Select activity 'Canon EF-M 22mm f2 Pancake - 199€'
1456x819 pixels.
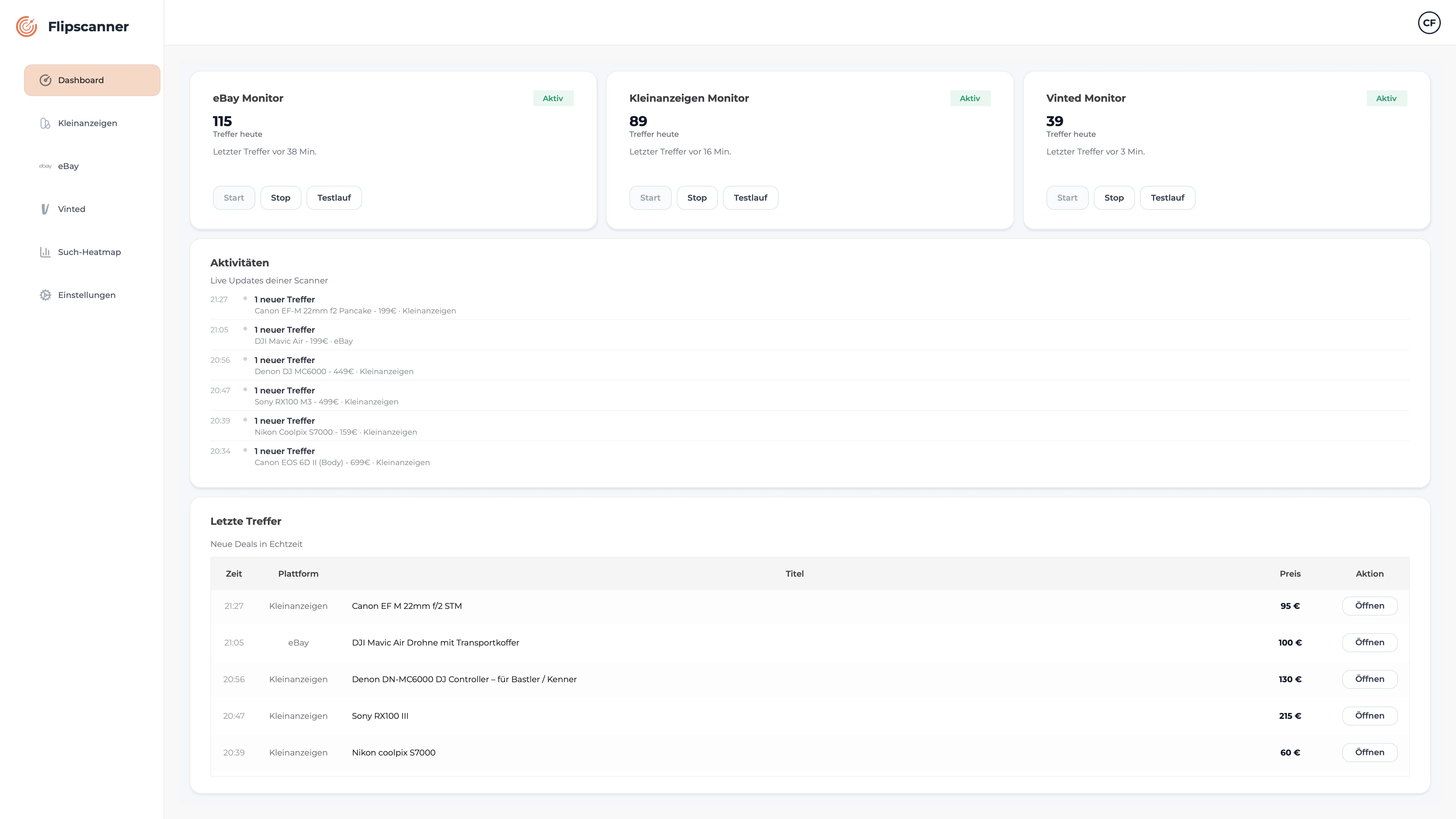[x=809, y=305]
